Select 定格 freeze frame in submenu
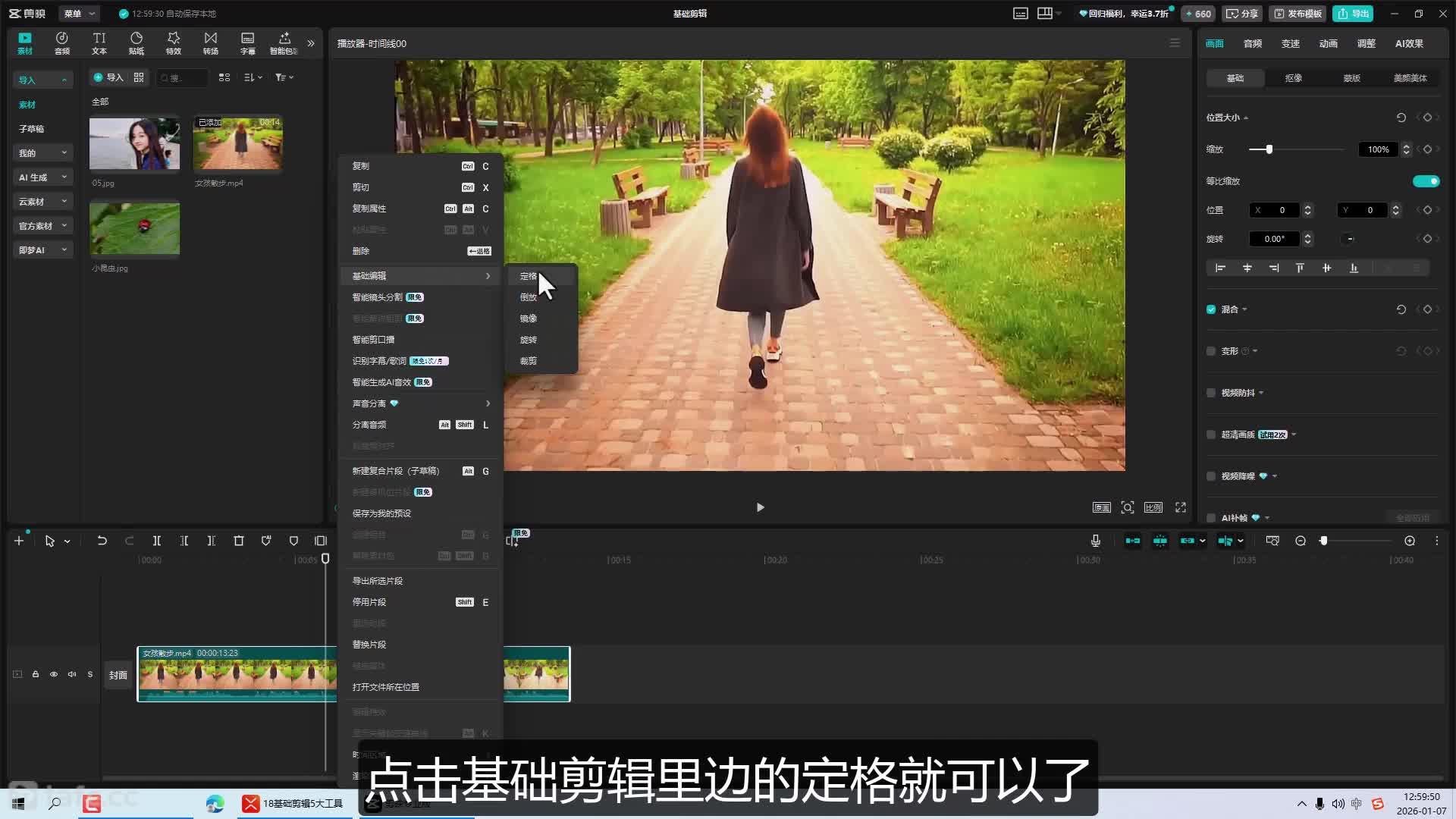Viewport: 1456px width, 819px height. (529, 276)
